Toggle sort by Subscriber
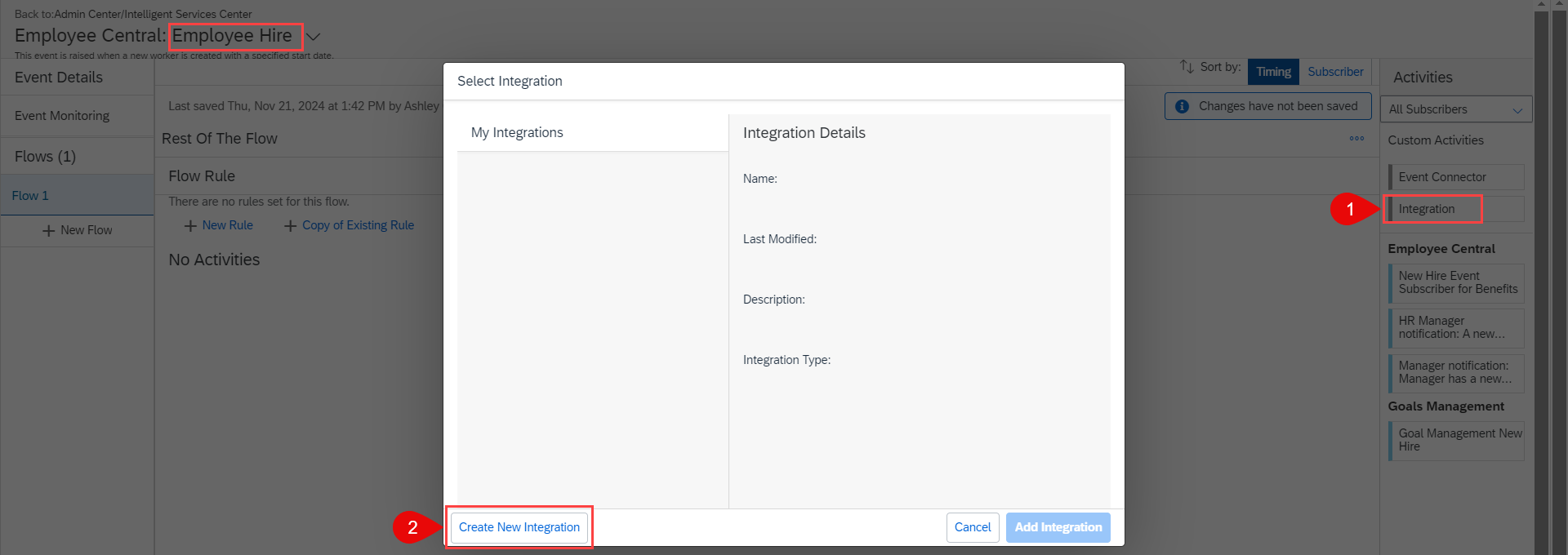The height and width of the screenshot is (555, 1568). (1335, 72)
